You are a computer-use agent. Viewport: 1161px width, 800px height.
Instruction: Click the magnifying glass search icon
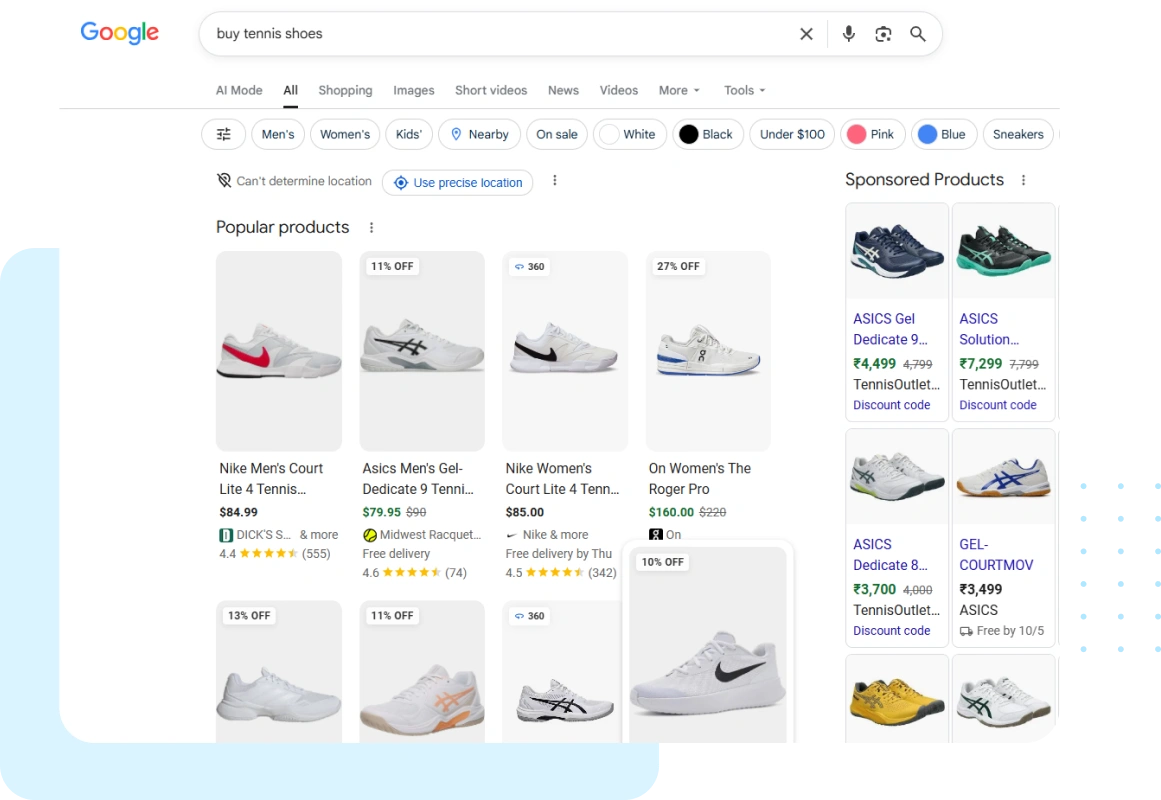tap(917, 34)
